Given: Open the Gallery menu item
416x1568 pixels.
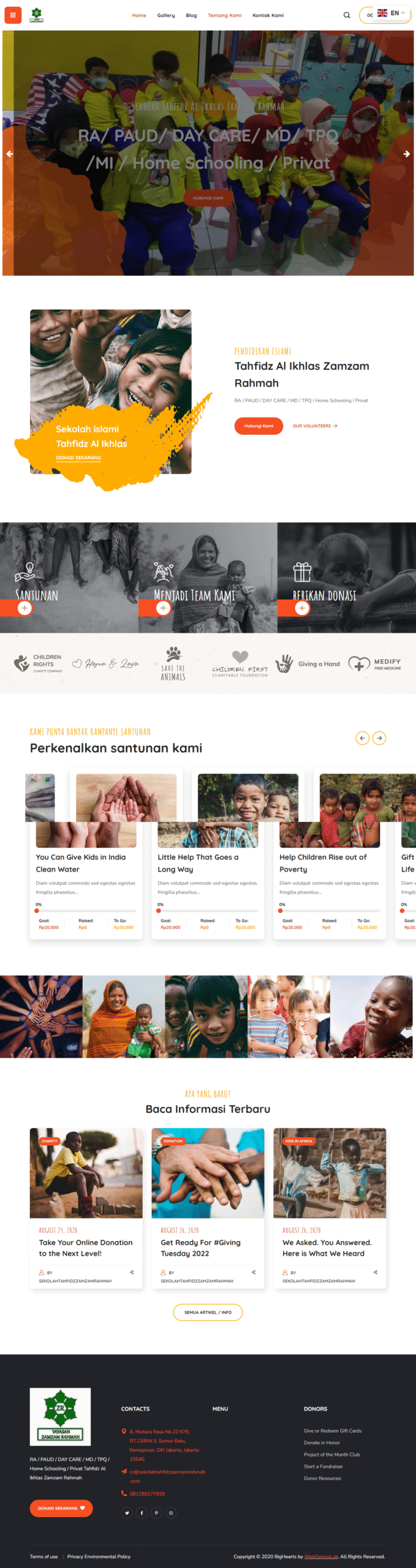Looking at the screenshot, I should (166, 15).
